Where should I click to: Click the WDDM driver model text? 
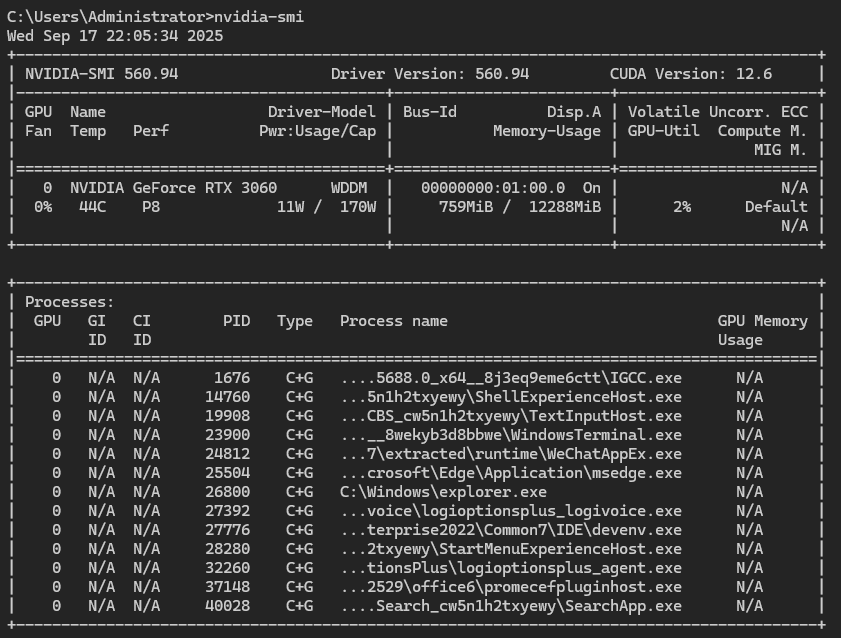[349, 188]
